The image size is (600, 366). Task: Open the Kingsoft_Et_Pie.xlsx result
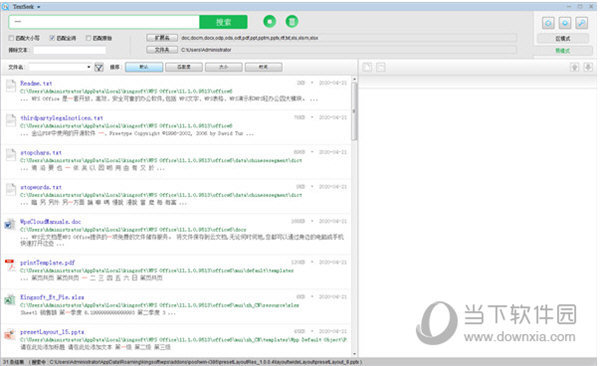coord(52,297)
